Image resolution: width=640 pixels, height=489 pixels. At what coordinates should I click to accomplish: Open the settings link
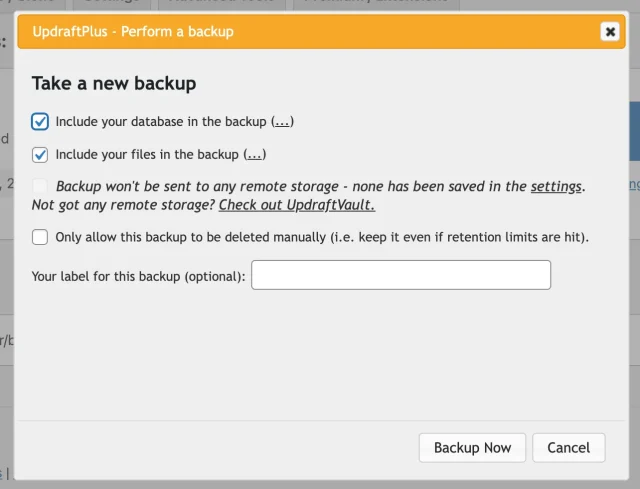pos(556,187)
